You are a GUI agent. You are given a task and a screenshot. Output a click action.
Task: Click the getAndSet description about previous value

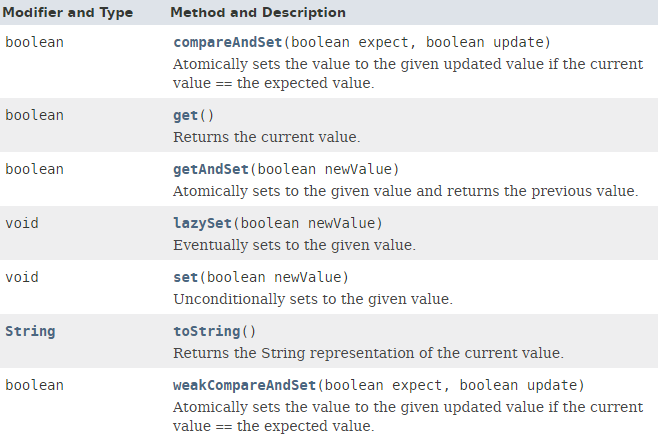(x=404, y=190)
